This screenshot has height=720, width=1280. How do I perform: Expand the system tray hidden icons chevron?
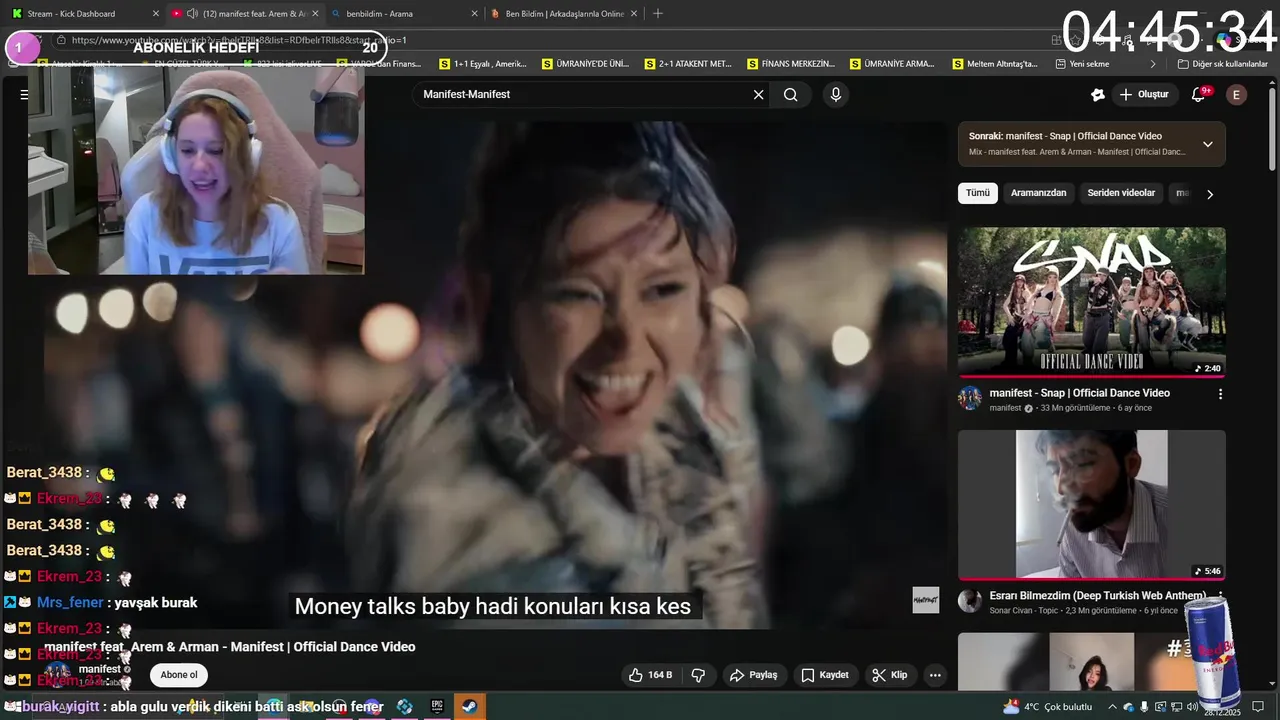[x=1112, y=707]
